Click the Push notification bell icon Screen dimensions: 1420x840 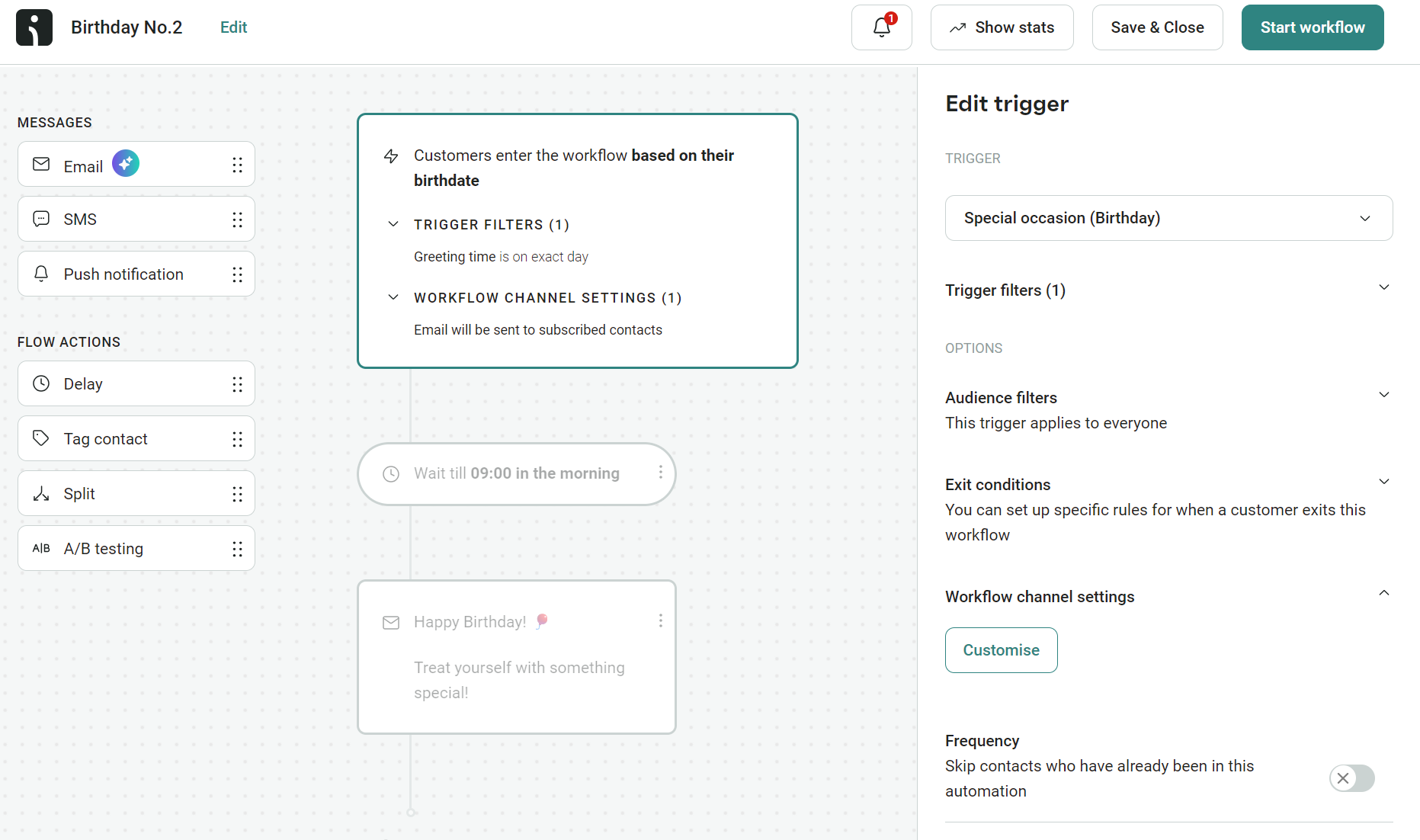tap(41, 274)
